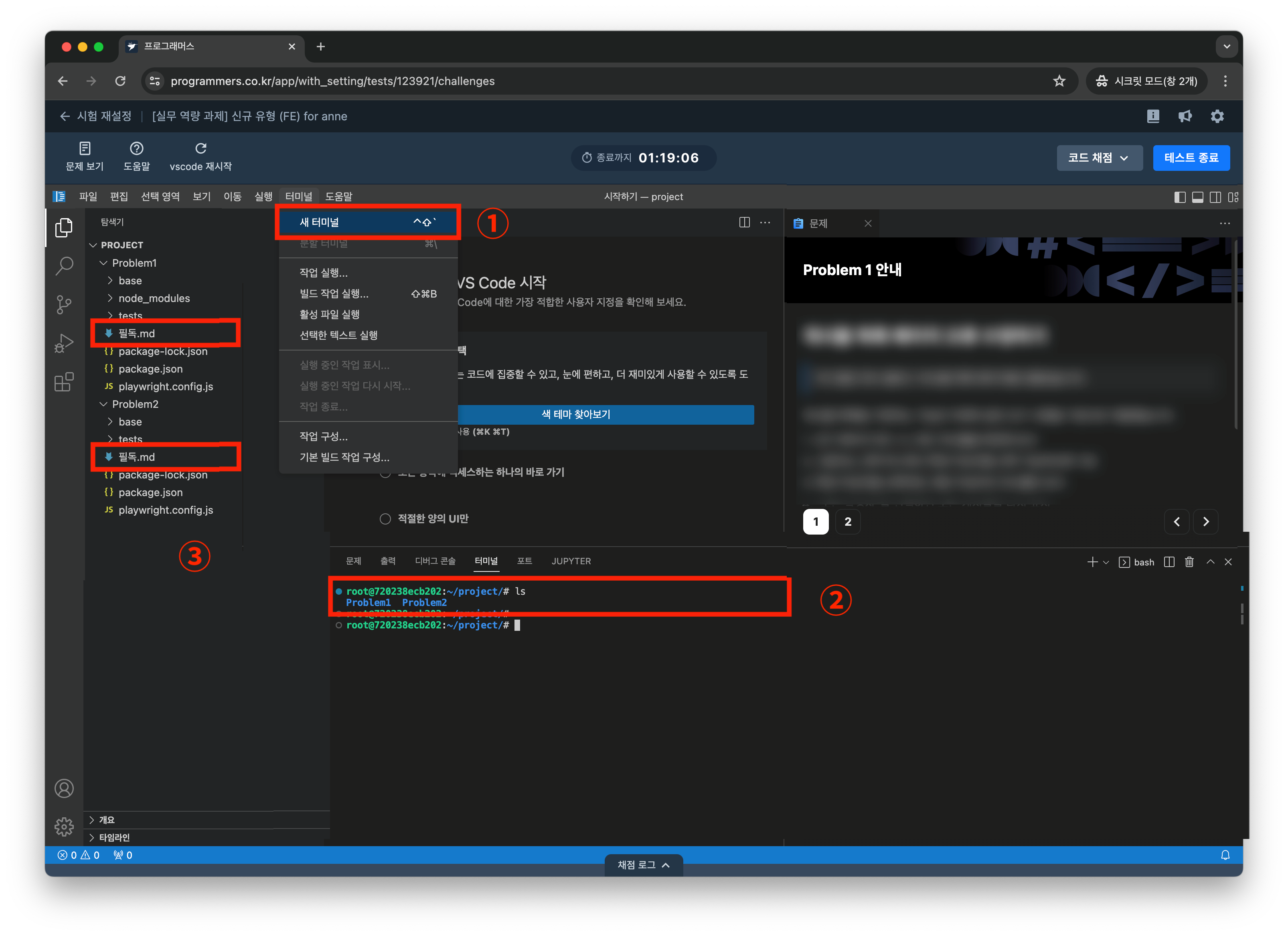Click the trash icon to kill terminal
Viewport: 1288px width, 936px height.
tap(1189, 562)
